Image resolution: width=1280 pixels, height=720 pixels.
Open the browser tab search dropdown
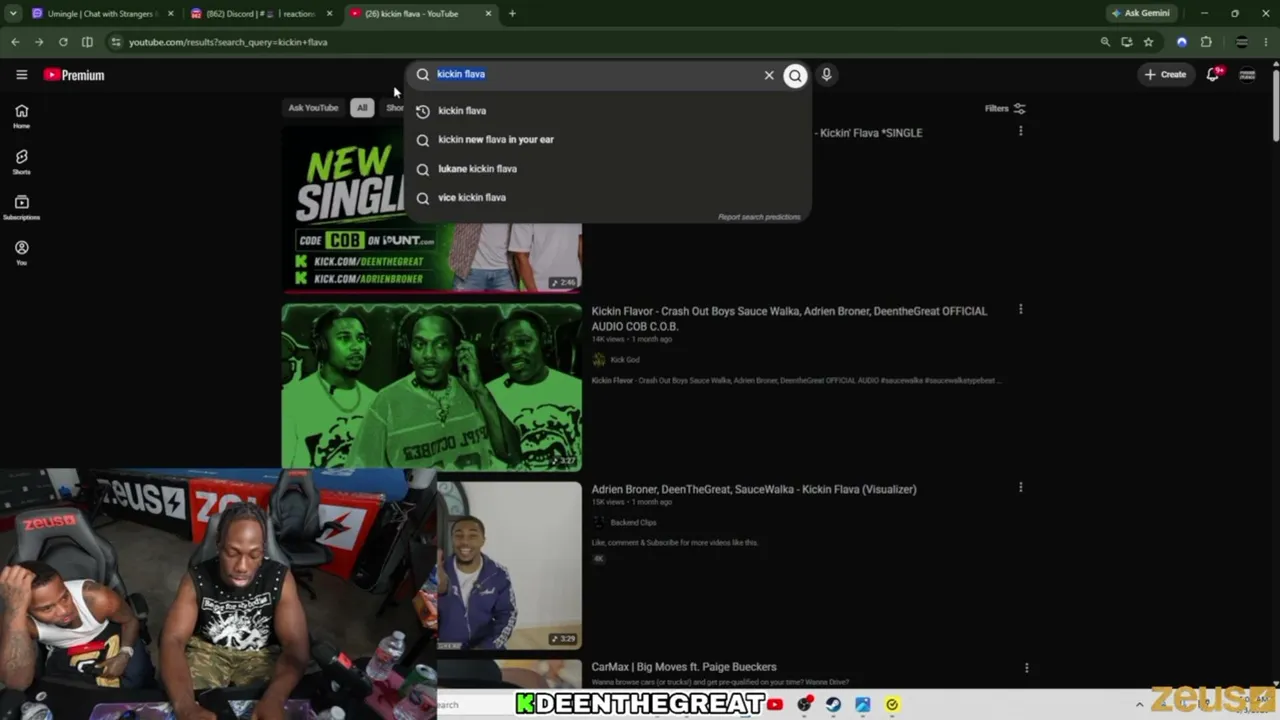13,13
